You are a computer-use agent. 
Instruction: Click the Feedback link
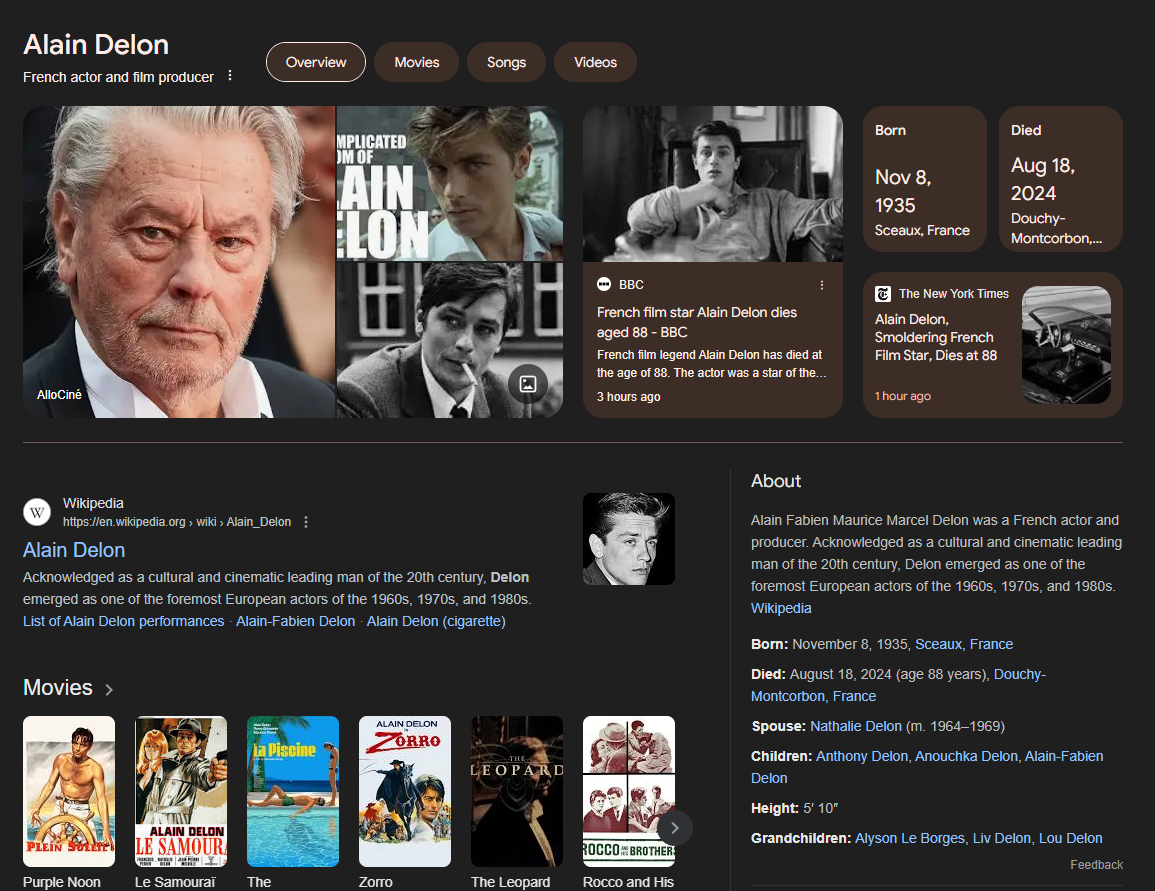pyautogui.click(x=1096, y=865)
